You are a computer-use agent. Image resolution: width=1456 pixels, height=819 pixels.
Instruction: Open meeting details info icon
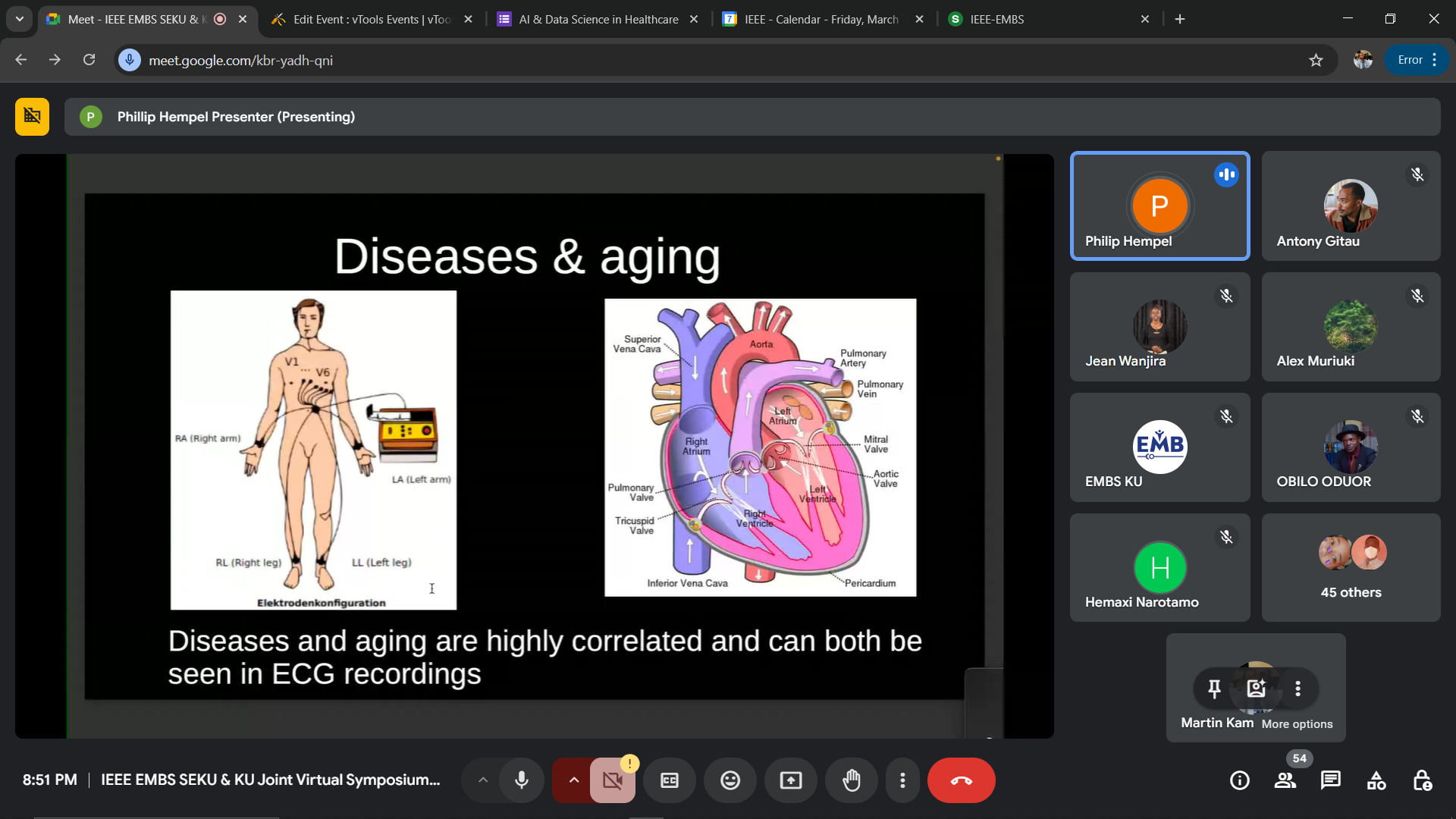1240,780
